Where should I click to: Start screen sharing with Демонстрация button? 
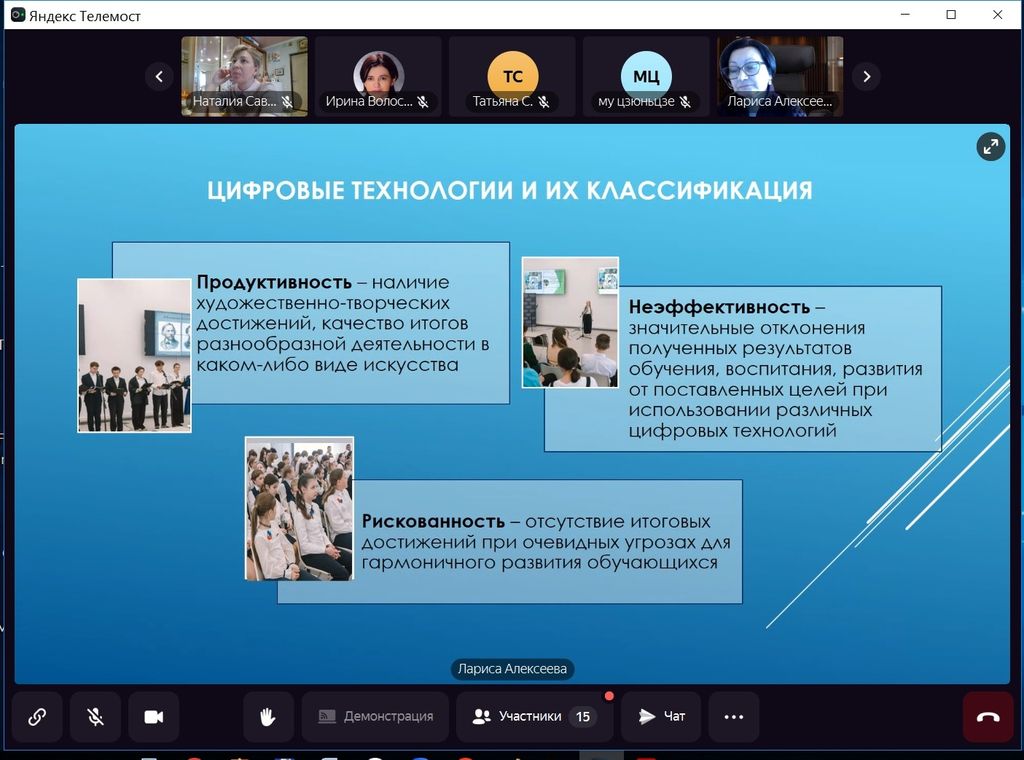[375, 716]
